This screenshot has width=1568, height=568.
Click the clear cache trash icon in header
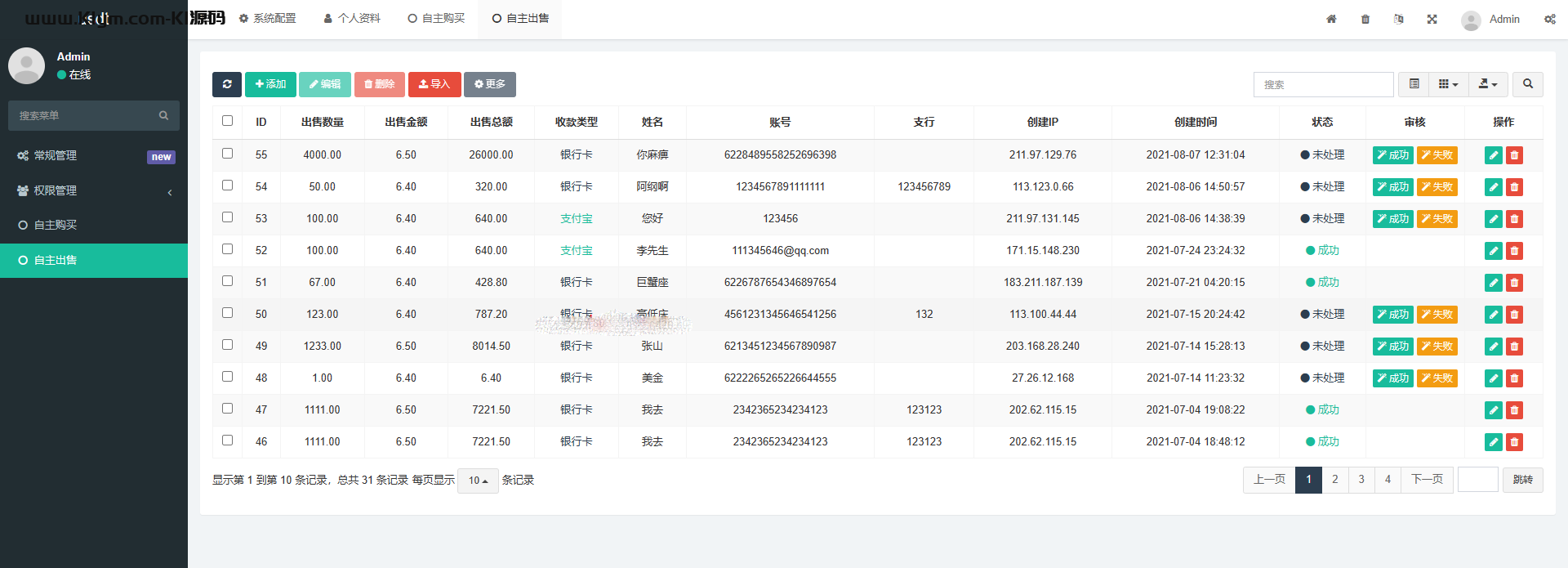pyautogui.click(x=1365, y=19)
